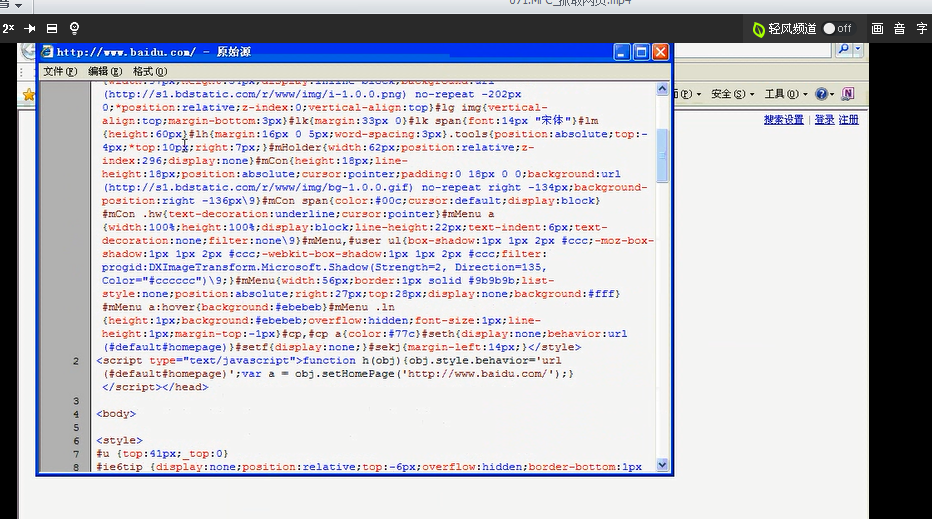
Task: Open the 画 picture settings
Action: point(877,29)
